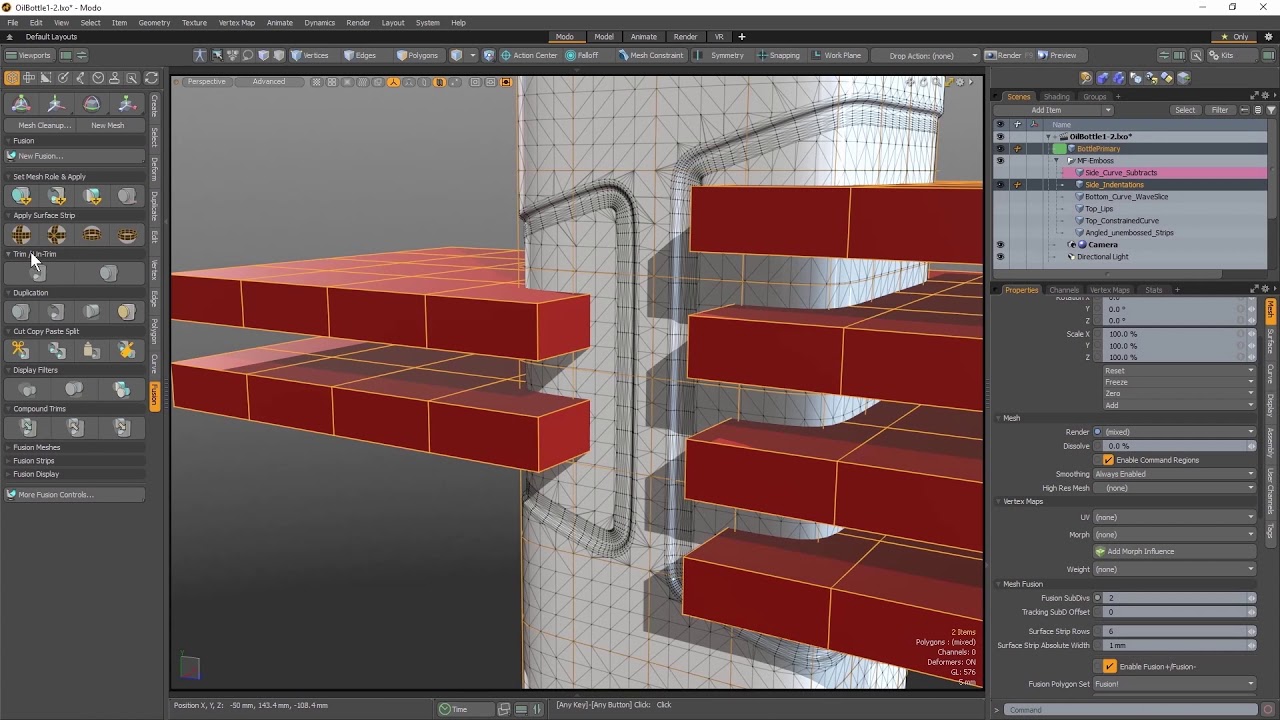Toggle Symmetry

coord(720,55)
